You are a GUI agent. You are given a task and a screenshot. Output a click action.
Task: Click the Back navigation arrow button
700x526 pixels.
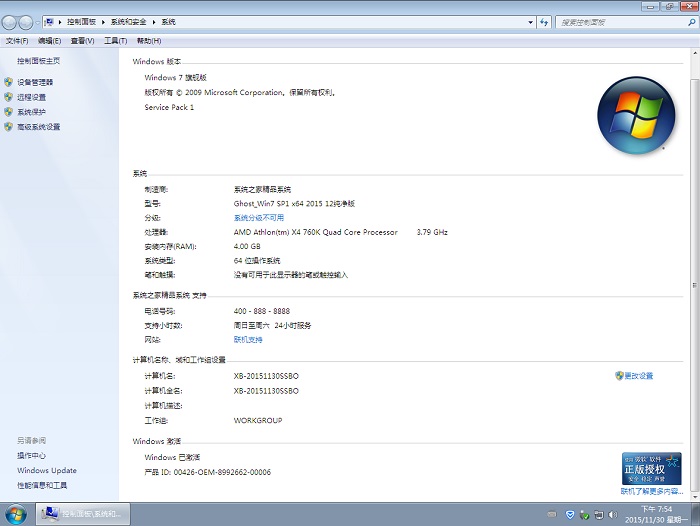pos(9,22)
